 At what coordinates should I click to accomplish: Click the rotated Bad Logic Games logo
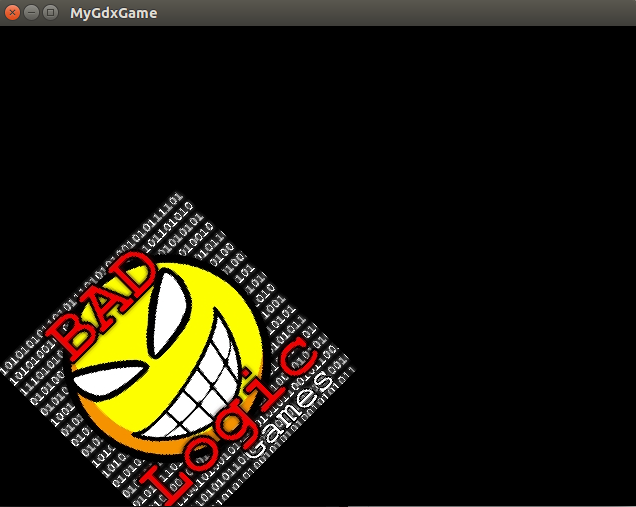pos(178,350)
